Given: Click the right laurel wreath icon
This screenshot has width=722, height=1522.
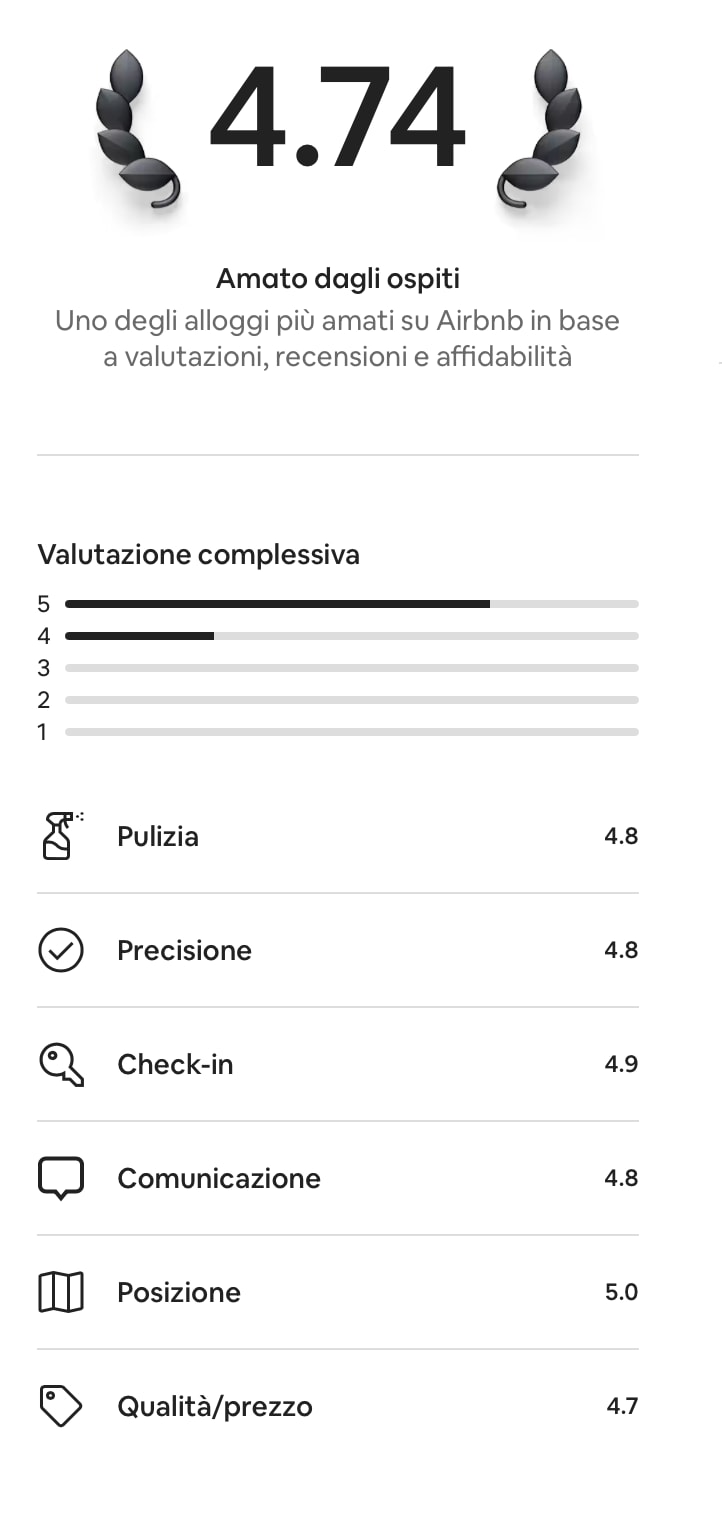Looking at the screenshot, I should point(540,130).
